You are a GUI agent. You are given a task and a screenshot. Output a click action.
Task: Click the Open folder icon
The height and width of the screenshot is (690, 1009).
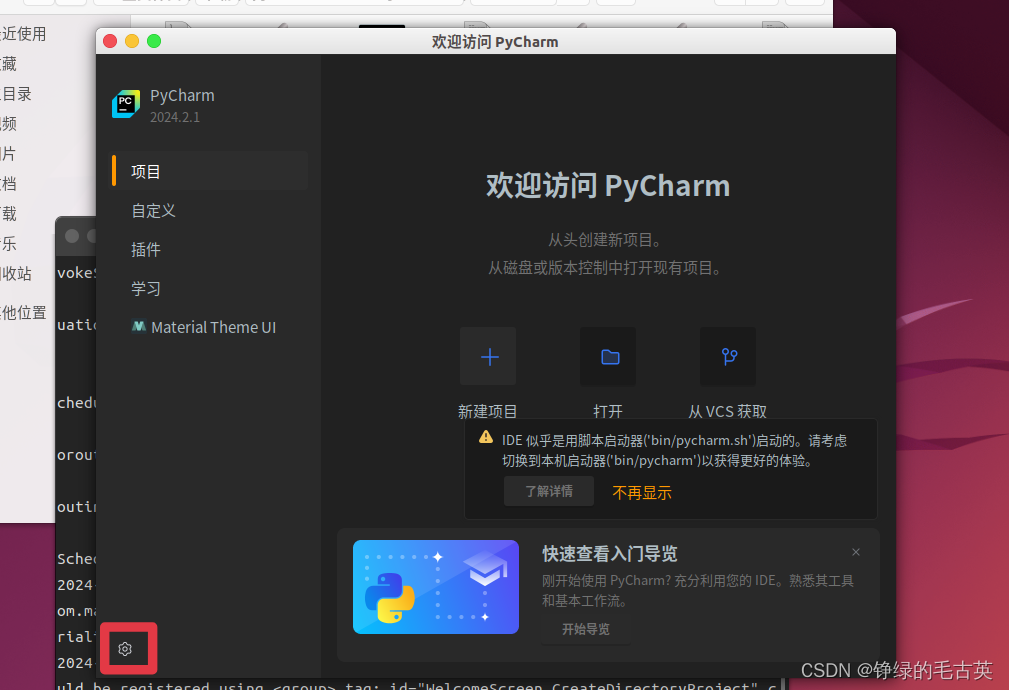click(x=609, y=357)
